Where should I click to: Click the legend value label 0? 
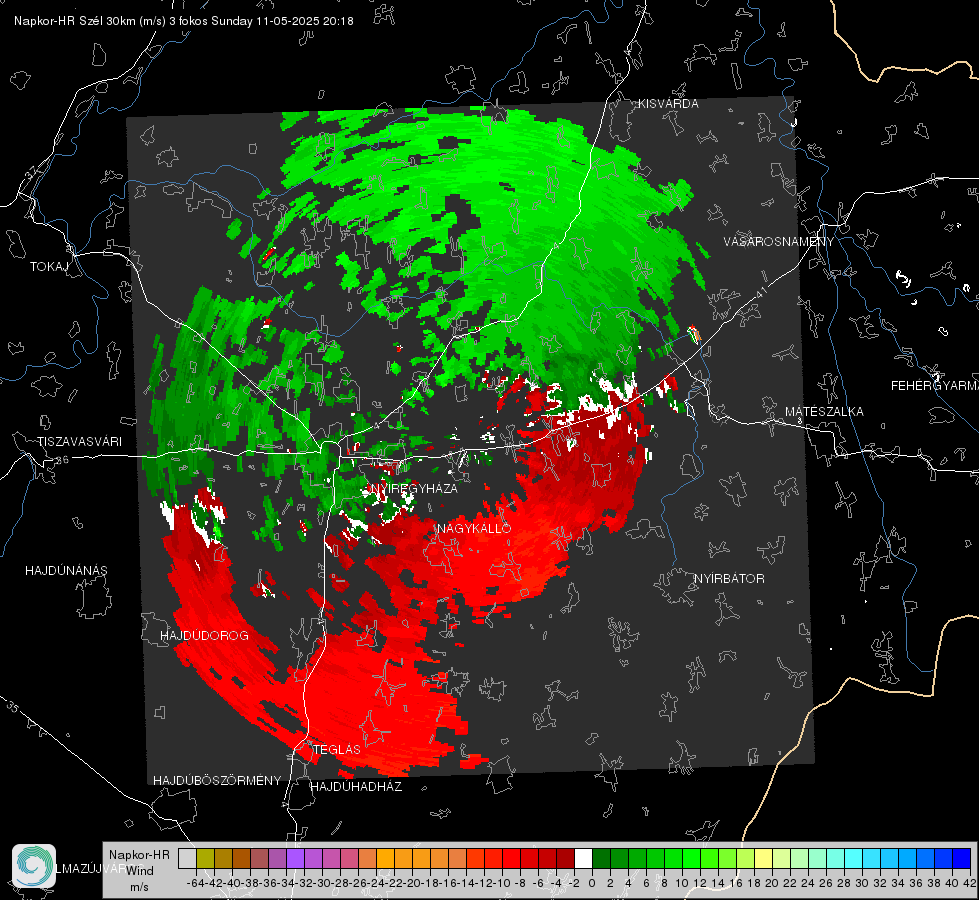tap(592, 883)
